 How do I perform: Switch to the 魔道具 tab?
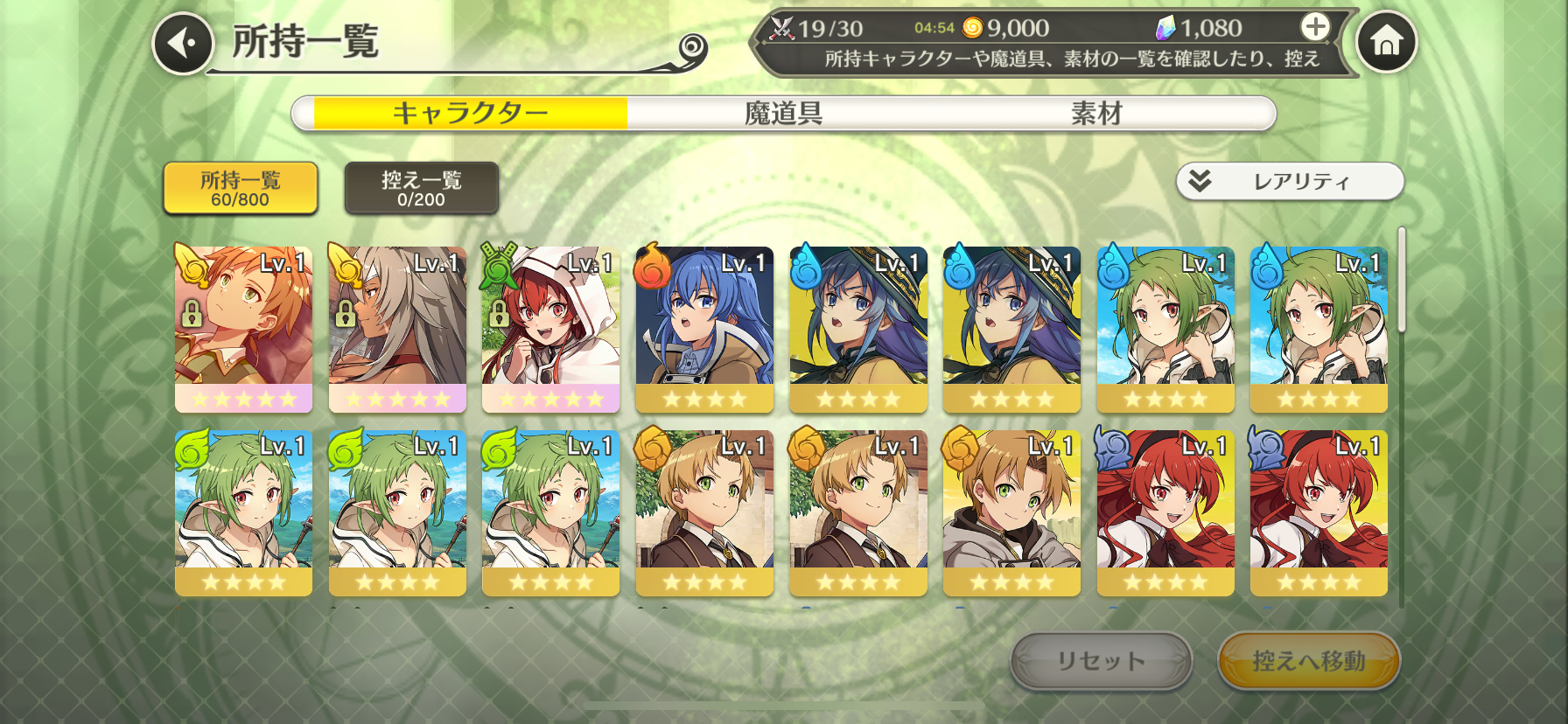[x=783, y=114]
